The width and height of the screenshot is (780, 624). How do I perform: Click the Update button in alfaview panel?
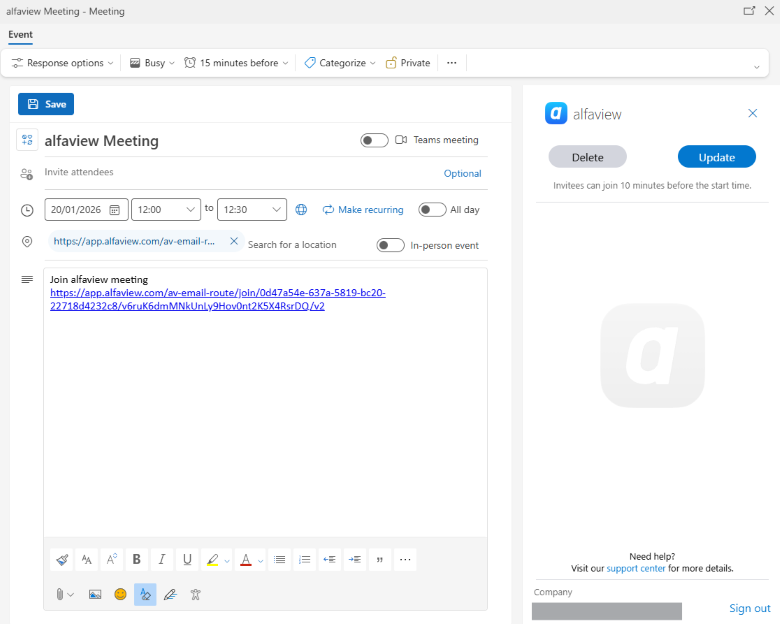716,157
